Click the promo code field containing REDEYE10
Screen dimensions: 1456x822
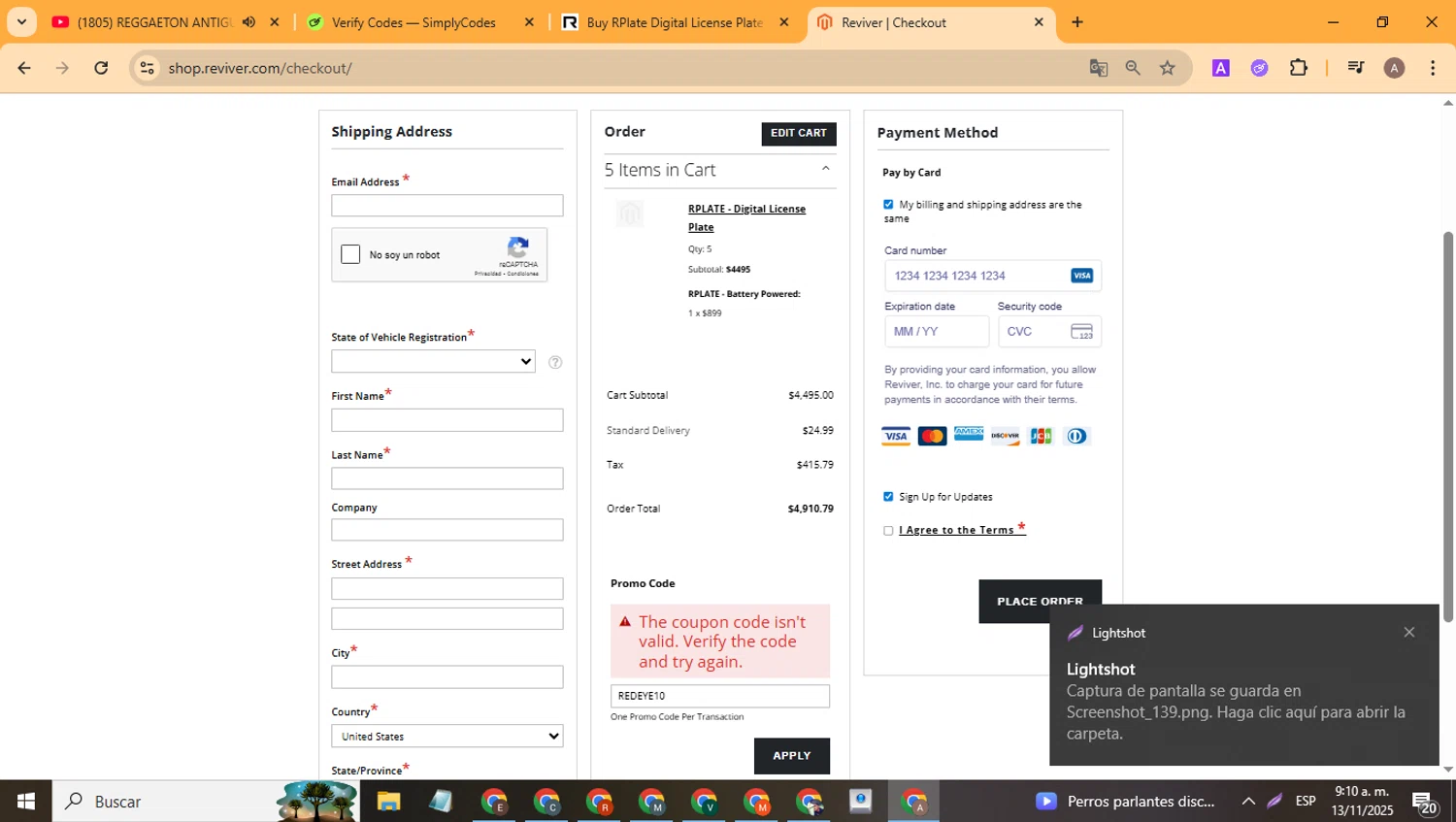(x=720, y=696)
